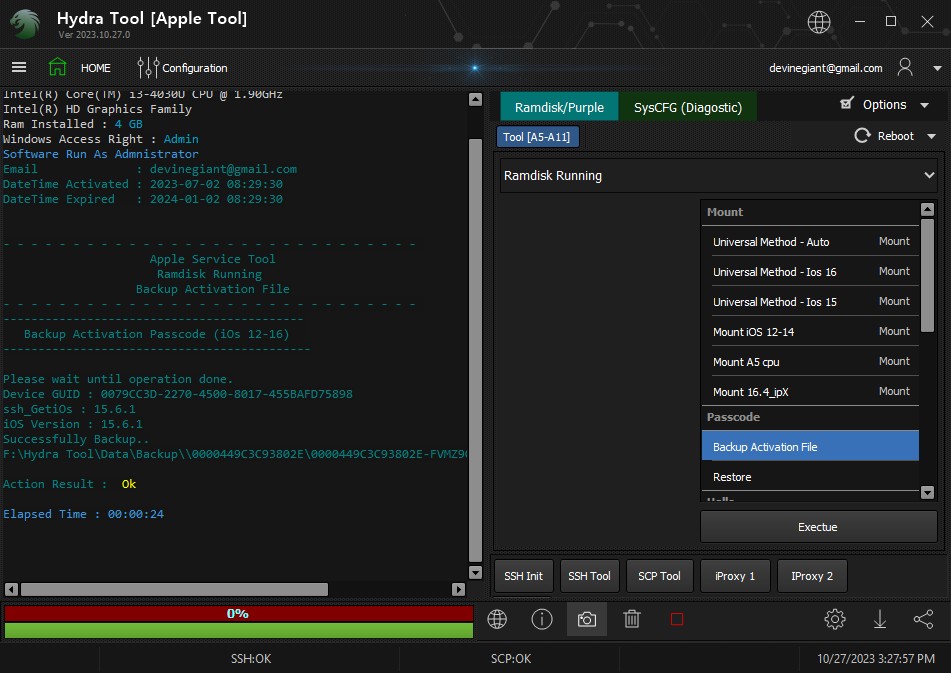
Task: Expand the Reboot dropdown arrow
Action: tap(932, 136)
